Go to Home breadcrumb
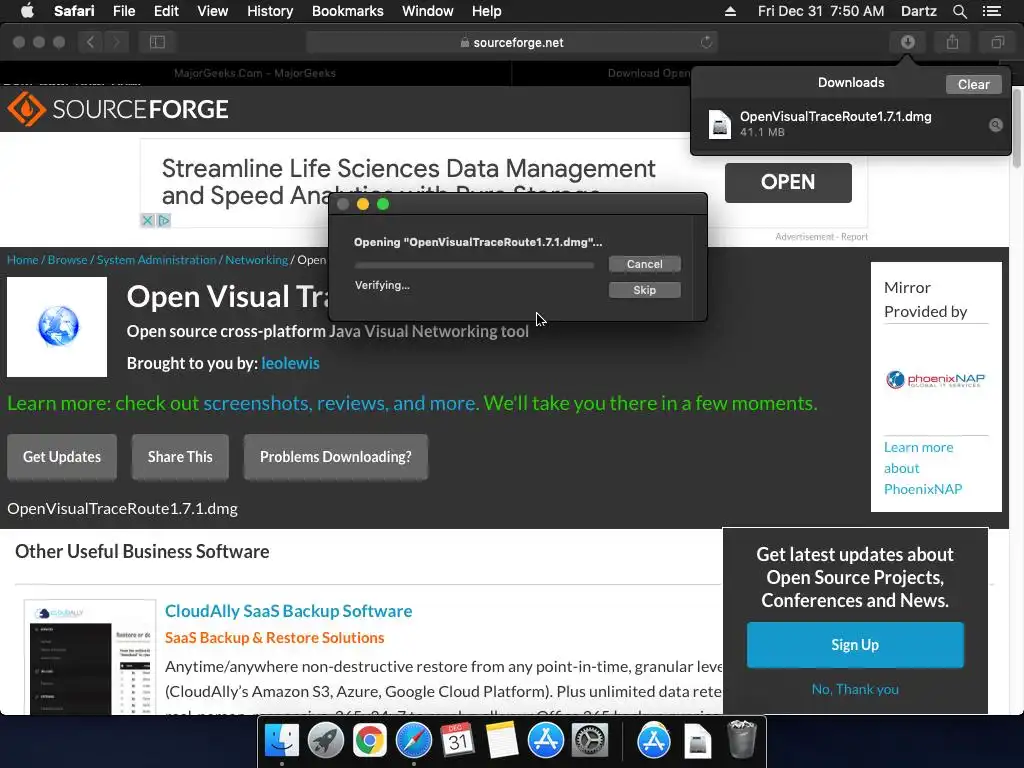 point(23,259)
